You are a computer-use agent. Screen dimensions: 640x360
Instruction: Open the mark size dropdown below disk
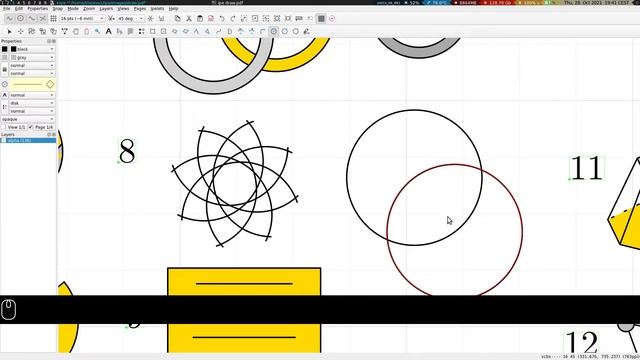click(x=32, y=111)
